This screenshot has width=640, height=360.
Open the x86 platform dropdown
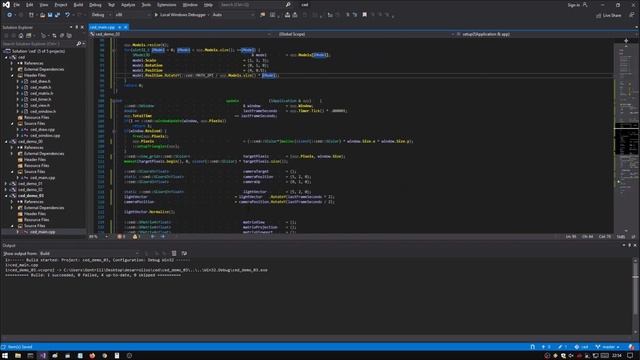pos(132,15)
